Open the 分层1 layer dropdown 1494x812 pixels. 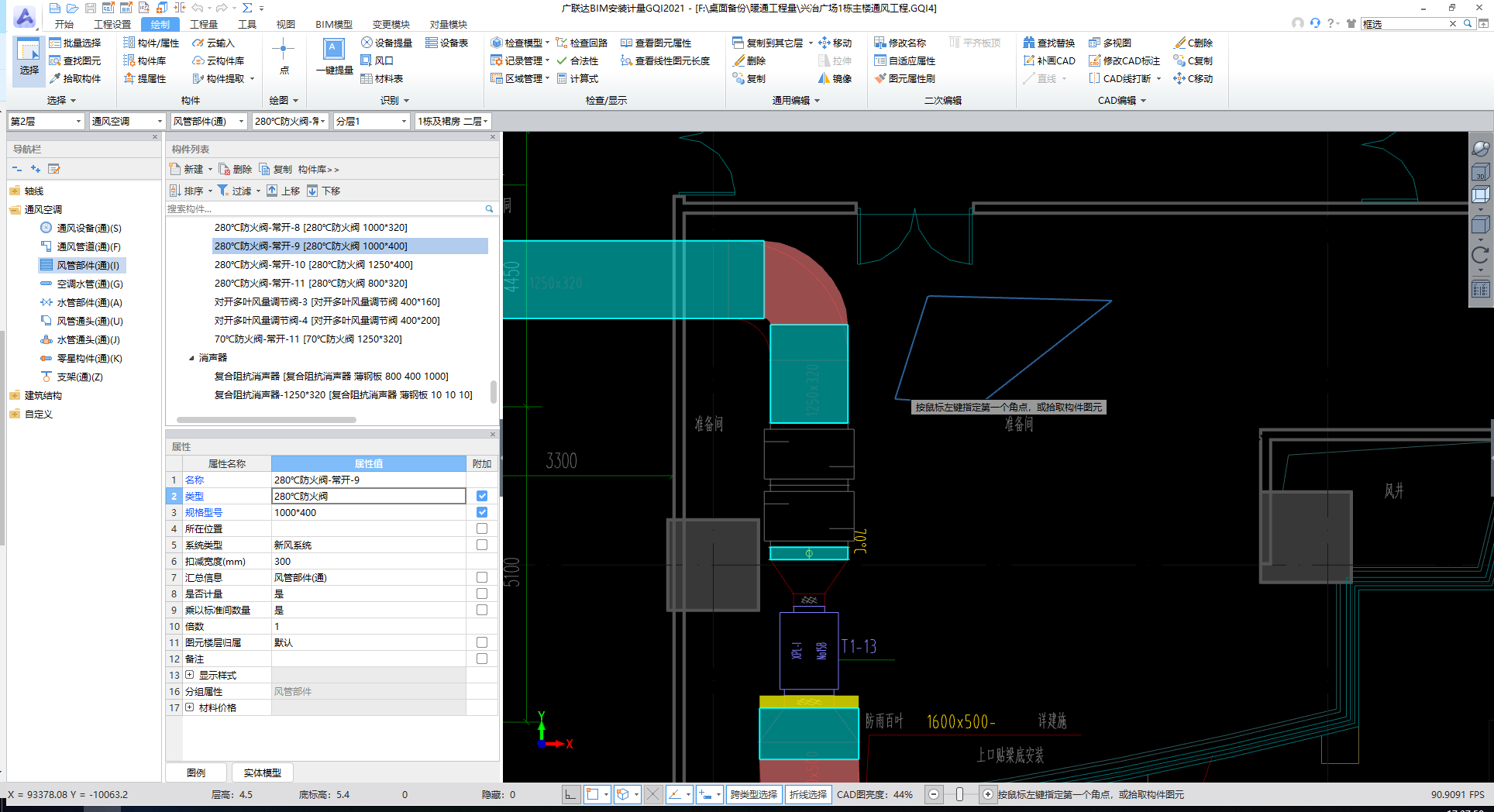371,121
